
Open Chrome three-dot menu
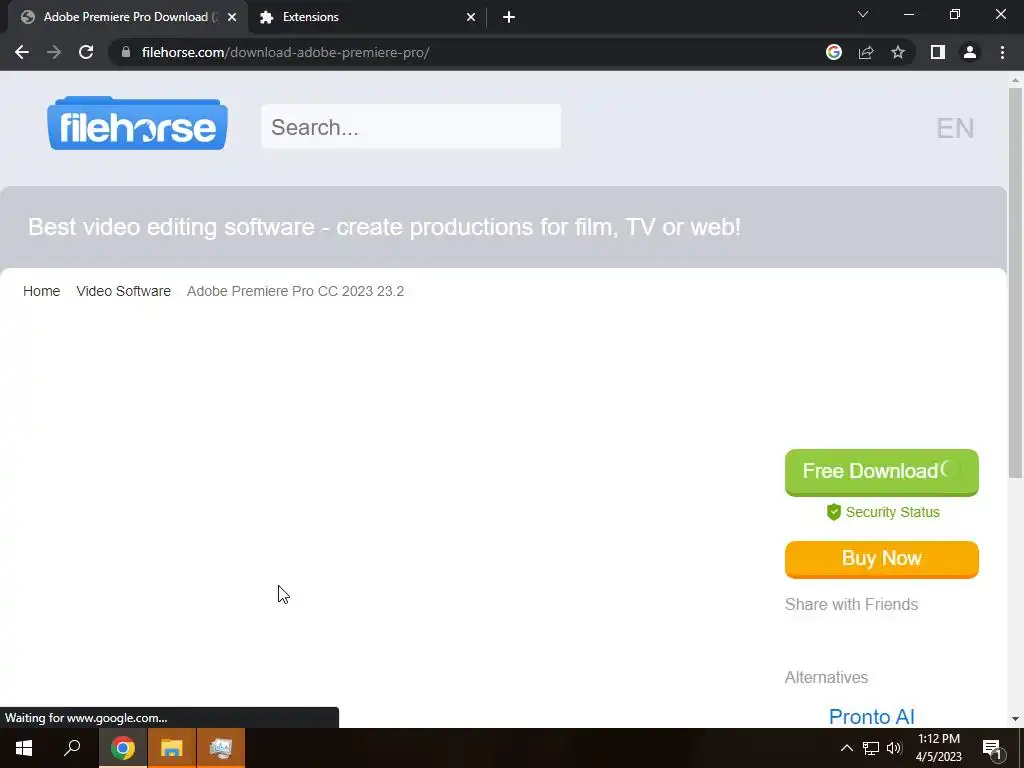1002,52
